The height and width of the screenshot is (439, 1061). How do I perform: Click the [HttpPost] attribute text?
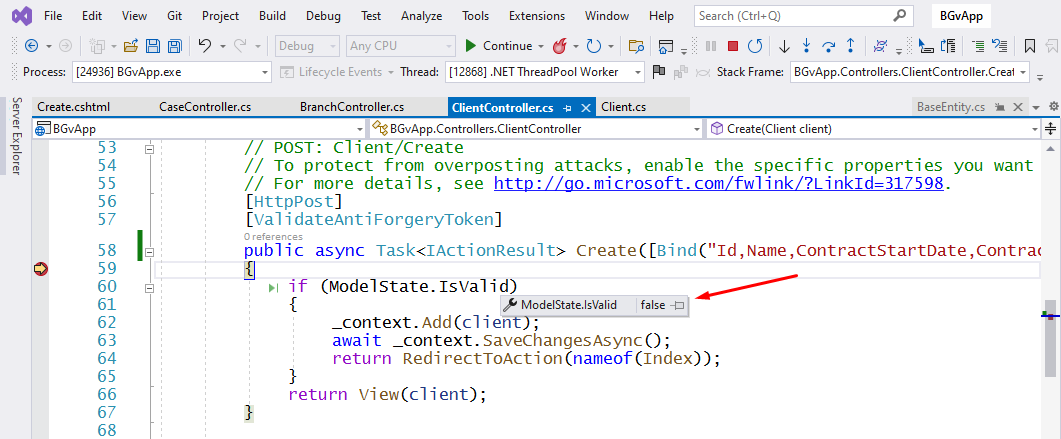294,202
